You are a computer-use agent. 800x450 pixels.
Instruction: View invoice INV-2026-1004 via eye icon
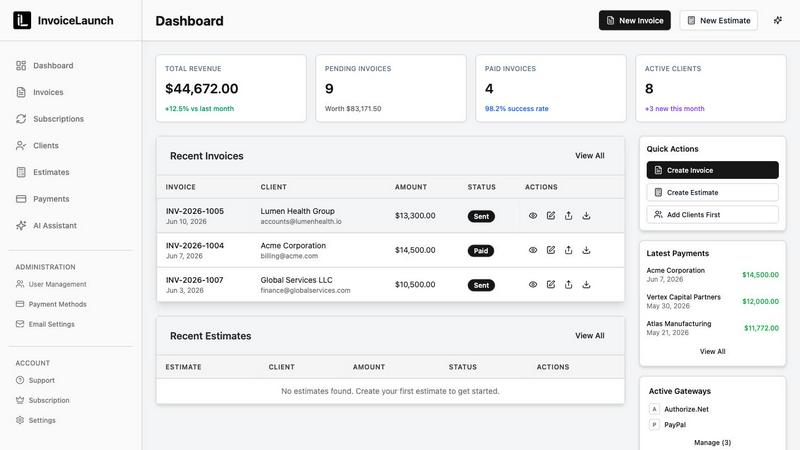pyautogui.click(x=533, y=250)
